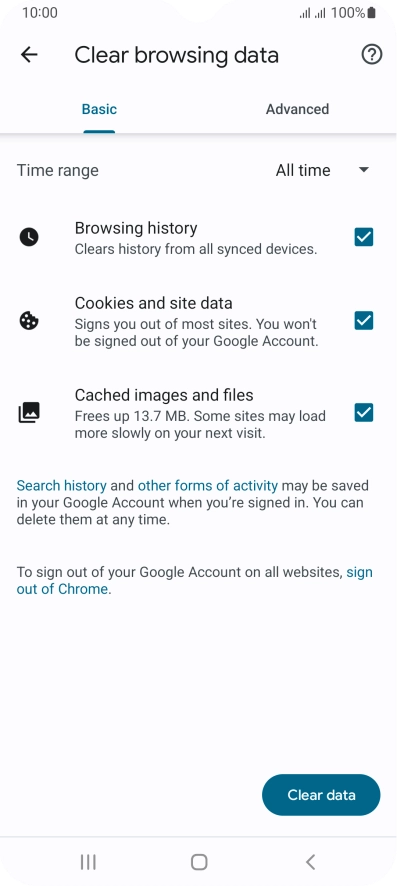The height and width of the screenshot is (886, 397).
Task: Open the sign out of Chrome link
Action: [195, 580]
